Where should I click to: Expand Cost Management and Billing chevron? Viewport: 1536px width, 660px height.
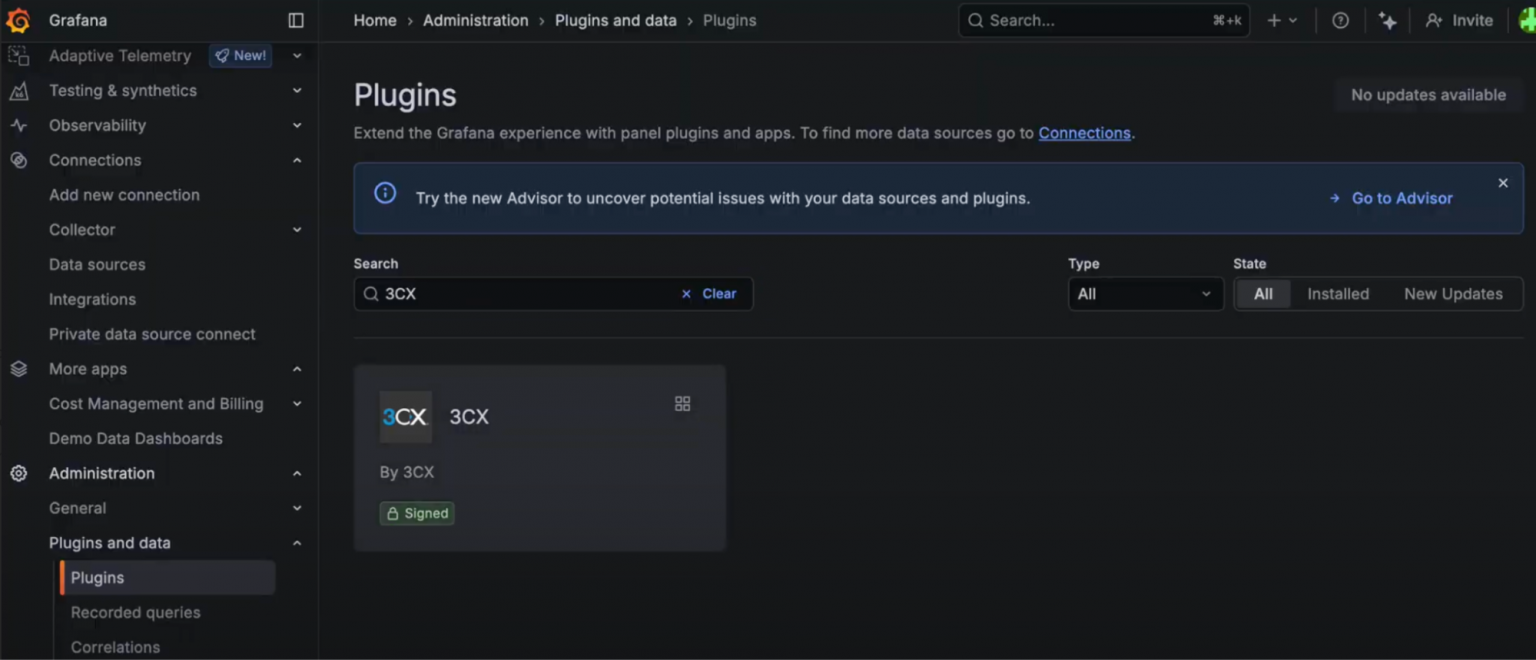click(x=297, y=404)
